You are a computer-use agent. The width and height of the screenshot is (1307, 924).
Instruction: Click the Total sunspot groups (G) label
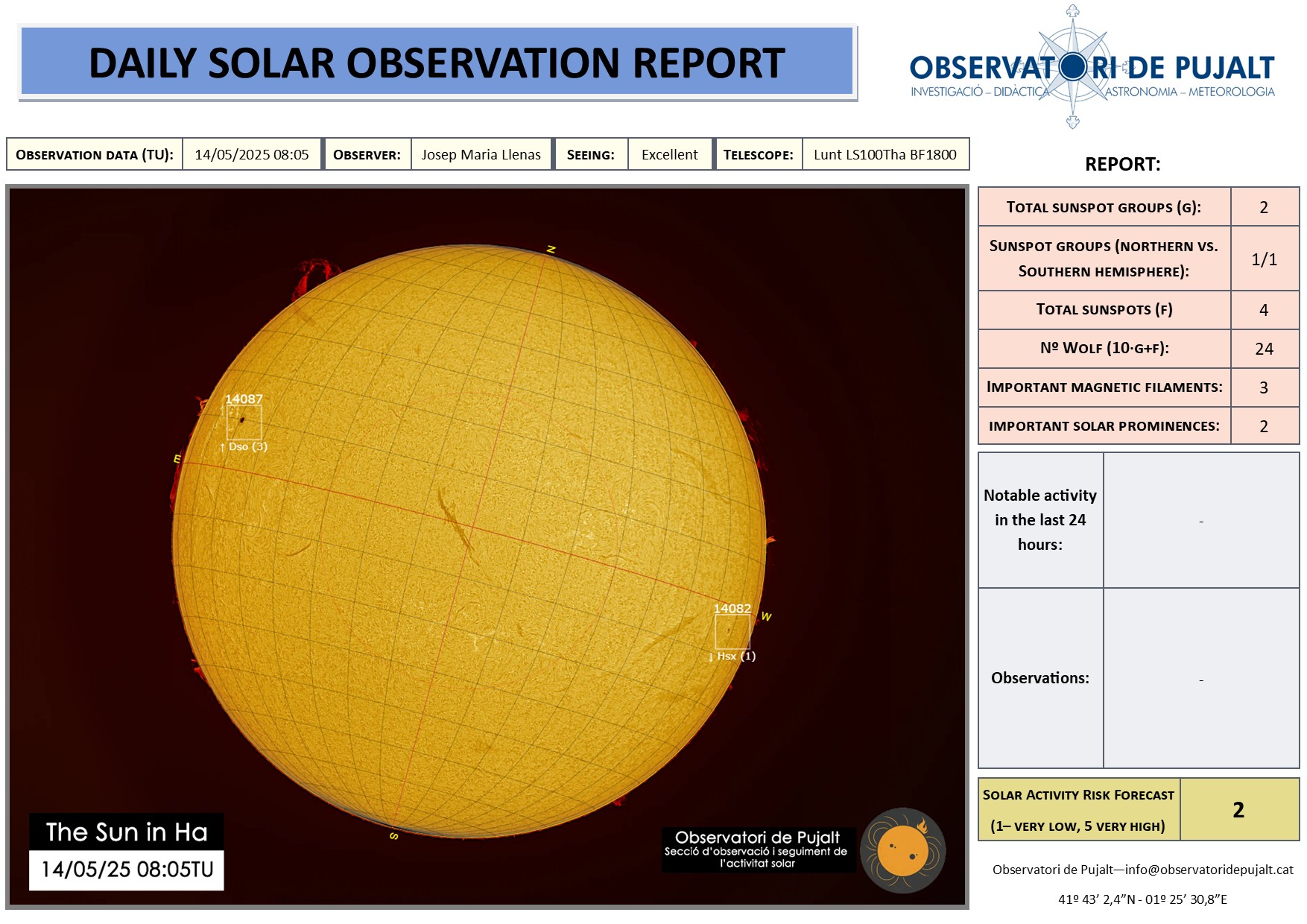pyautogui.click(x=1104, y=207)
